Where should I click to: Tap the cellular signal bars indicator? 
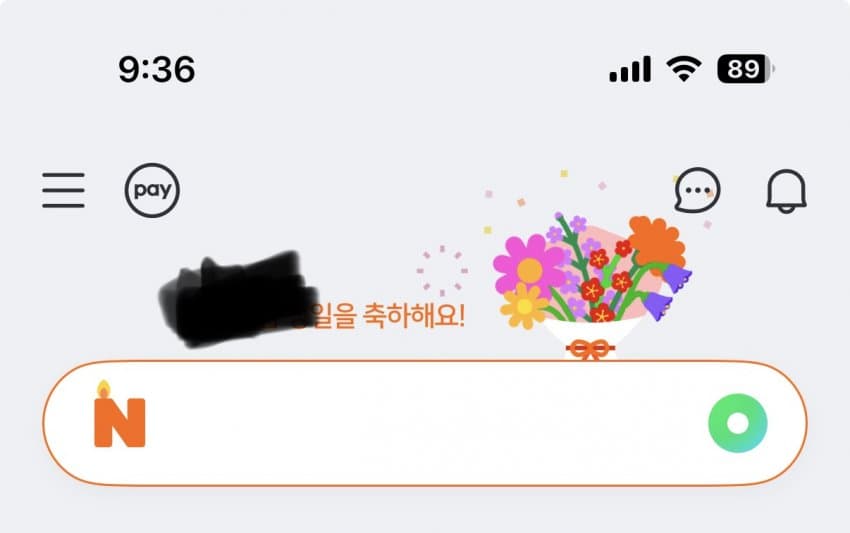tap(630, 69)
